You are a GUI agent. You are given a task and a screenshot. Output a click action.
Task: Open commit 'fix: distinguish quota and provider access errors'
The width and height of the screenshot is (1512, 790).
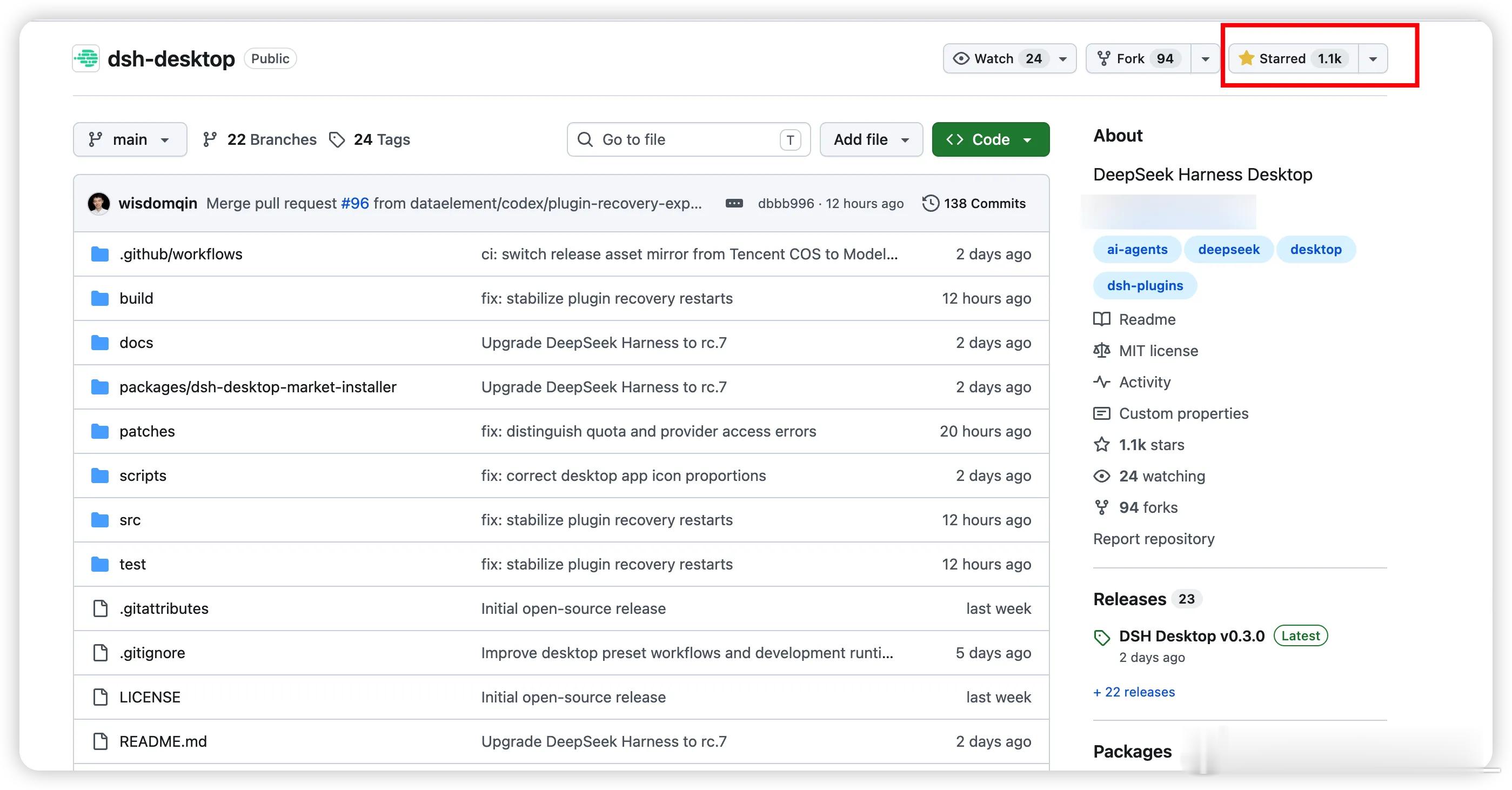tap(648, 431)
